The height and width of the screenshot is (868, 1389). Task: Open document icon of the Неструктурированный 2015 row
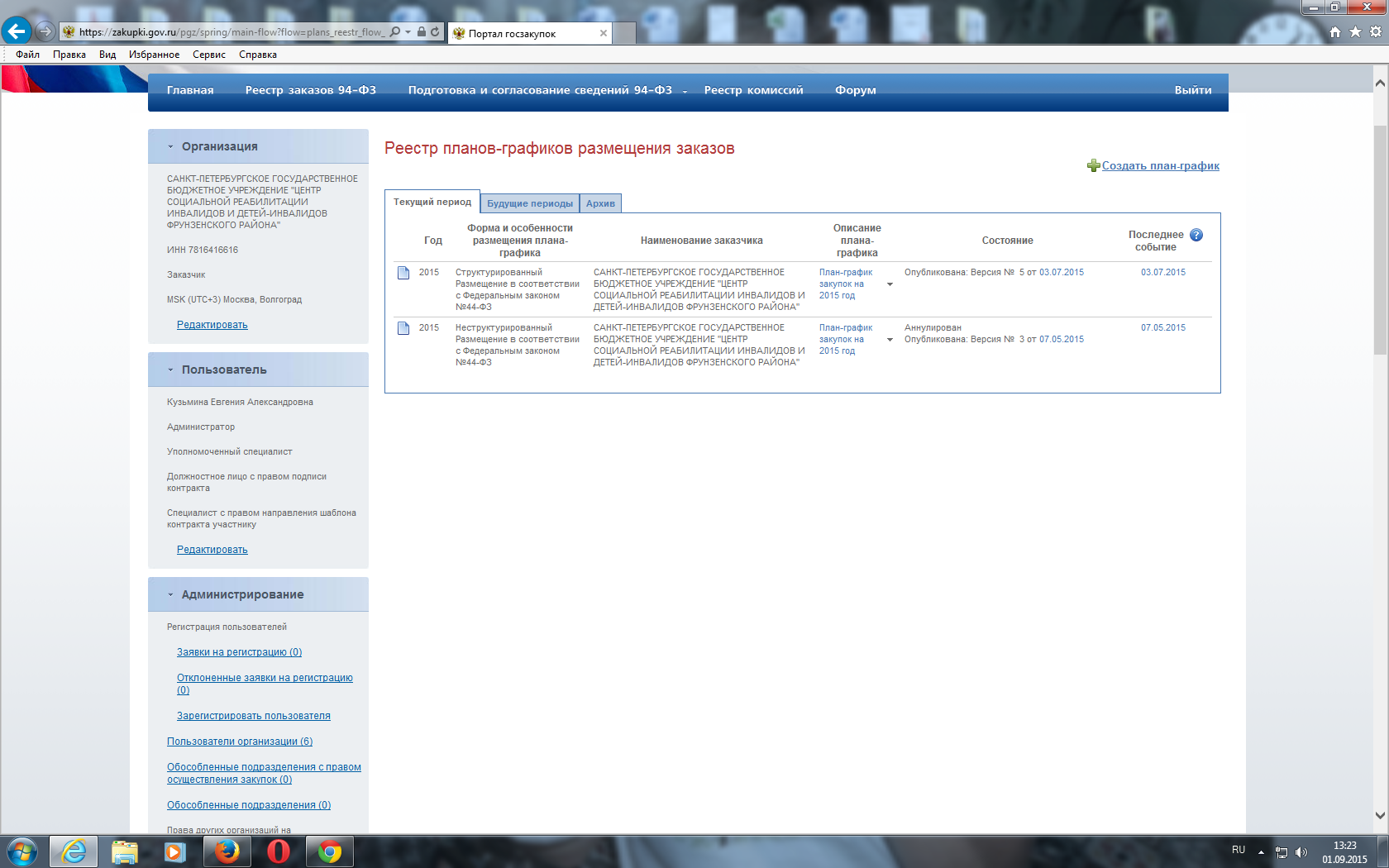point(403,328)
